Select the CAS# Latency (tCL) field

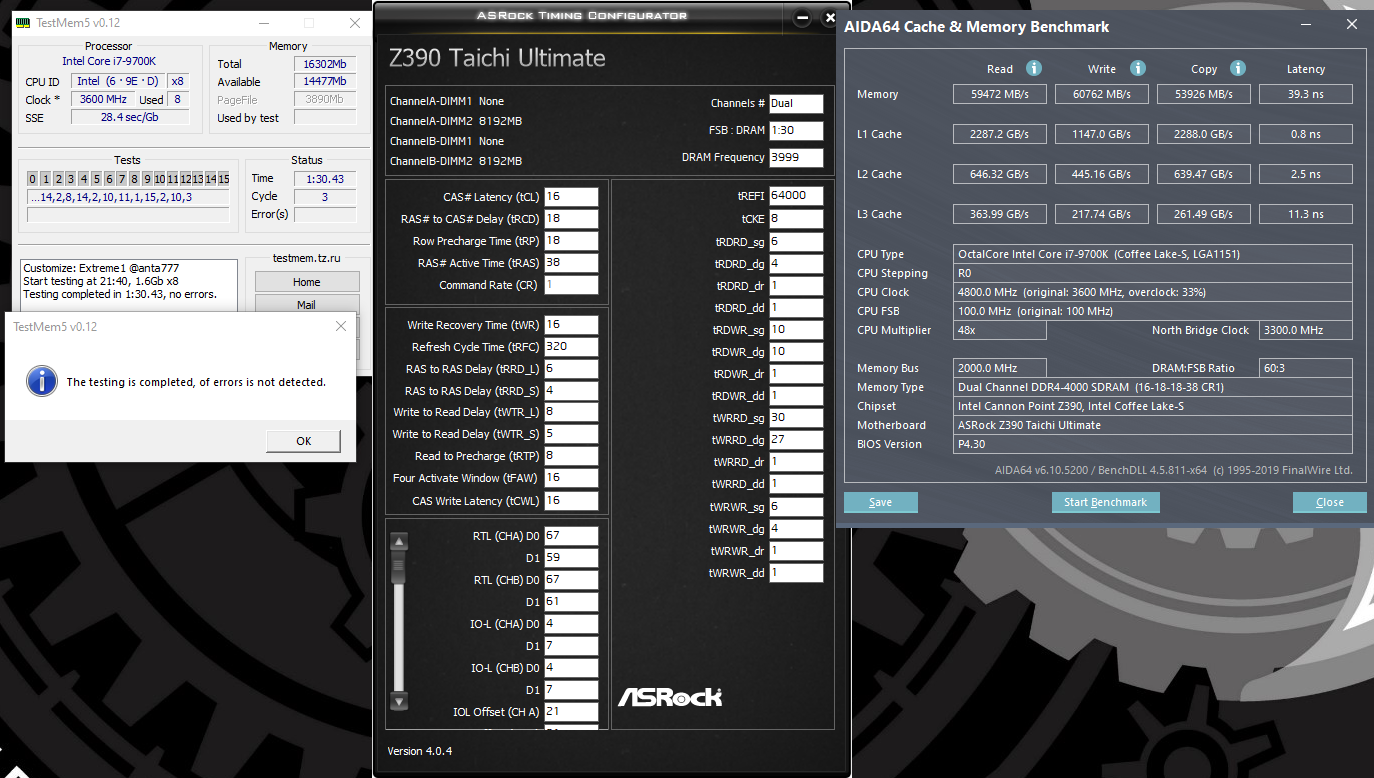tap(571, 197)
